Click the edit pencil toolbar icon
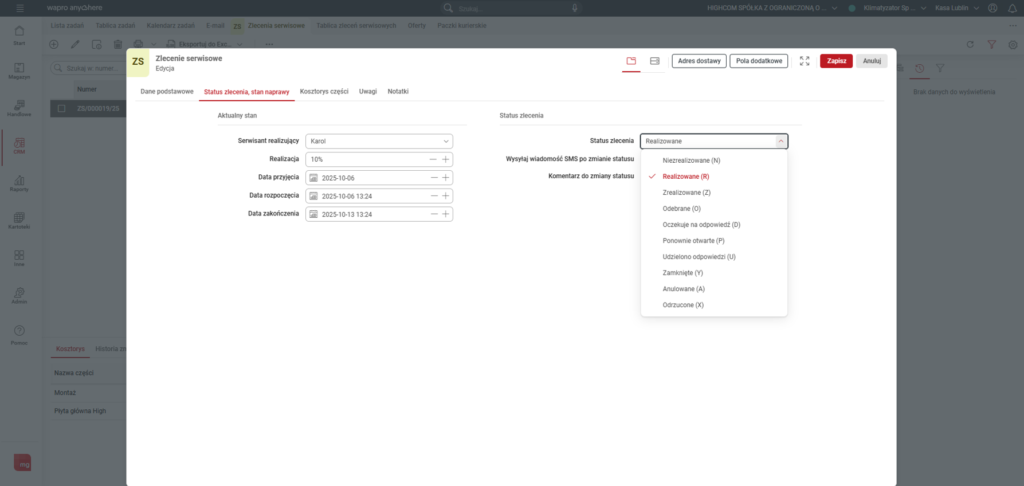This screenshot has width=1024, height=486. point(74,44)
